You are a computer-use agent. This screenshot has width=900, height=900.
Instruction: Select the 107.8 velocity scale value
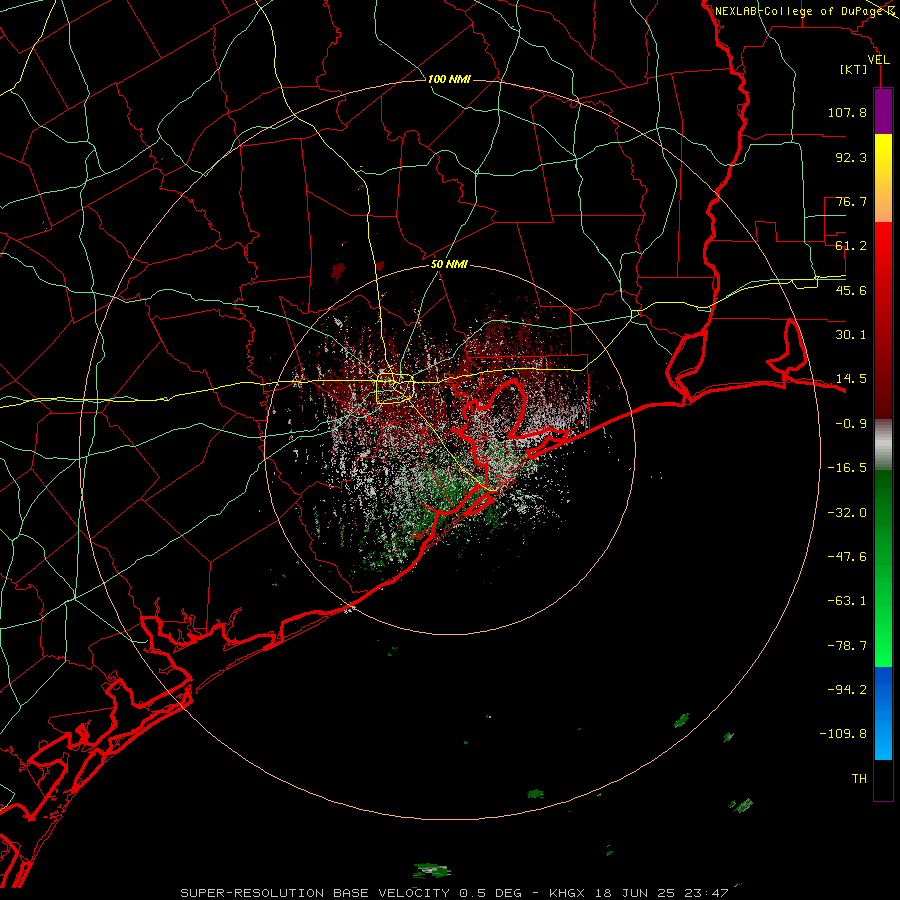click(x=847, y=112)
